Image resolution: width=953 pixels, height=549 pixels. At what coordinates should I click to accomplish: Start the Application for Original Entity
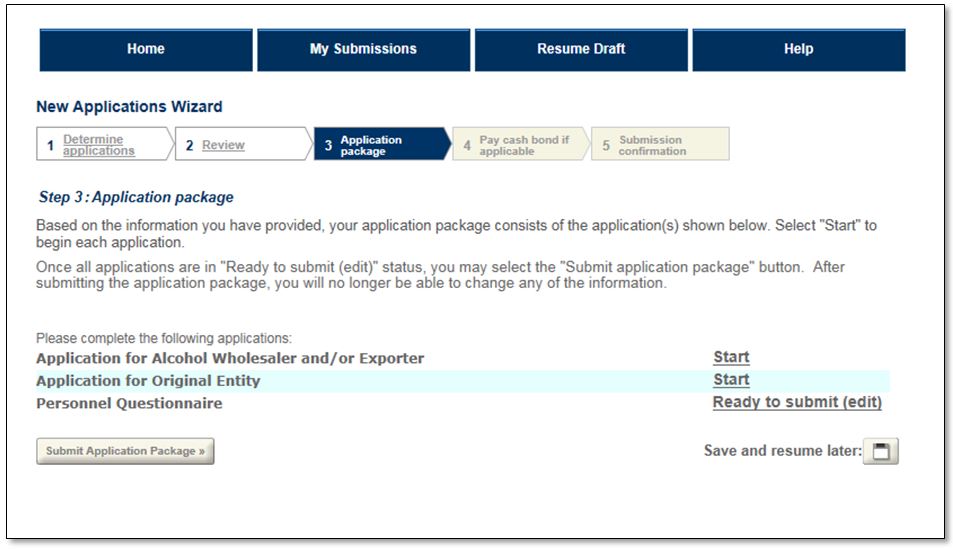click(x=731, y=380)
